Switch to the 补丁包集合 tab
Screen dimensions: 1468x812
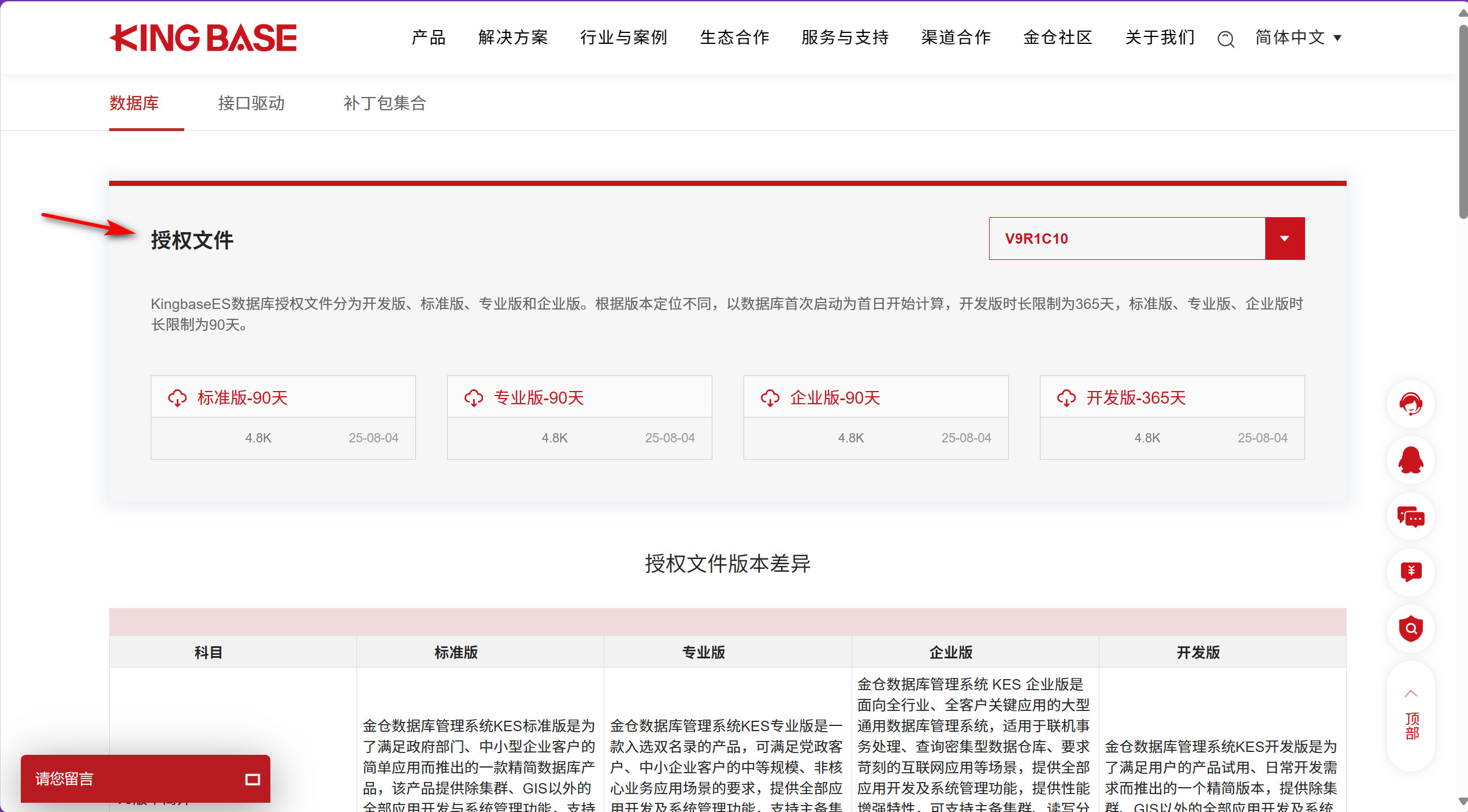[385, 103]
